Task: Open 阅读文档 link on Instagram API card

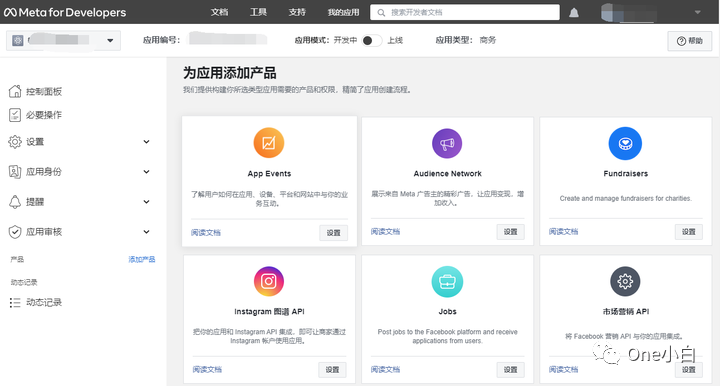Action: (x=207, y=369)
